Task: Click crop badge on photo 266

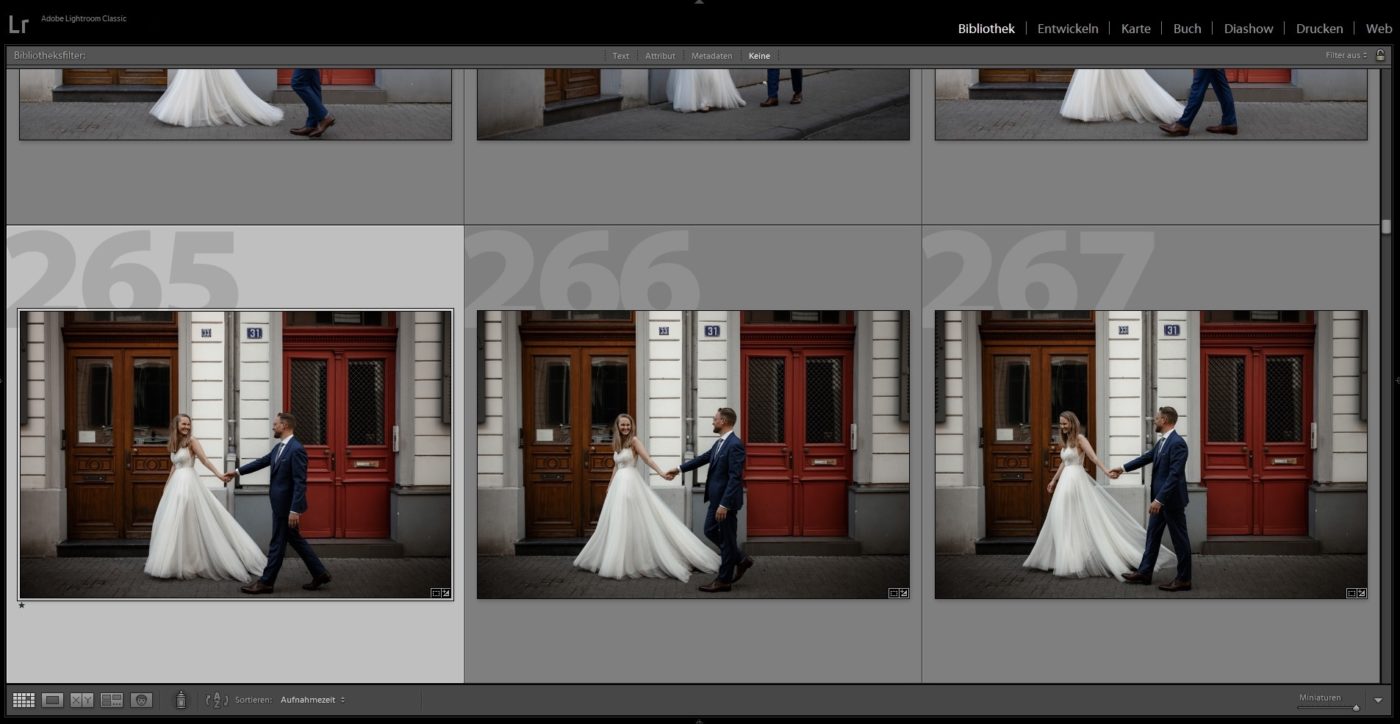Action: pos(893,593)
